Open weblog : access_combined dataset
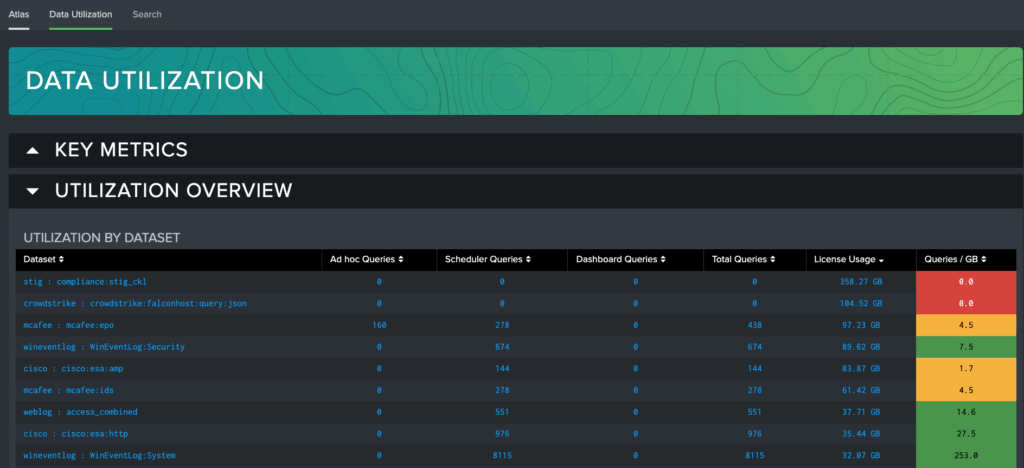The image size is (1024, 468). coord(80,412)
